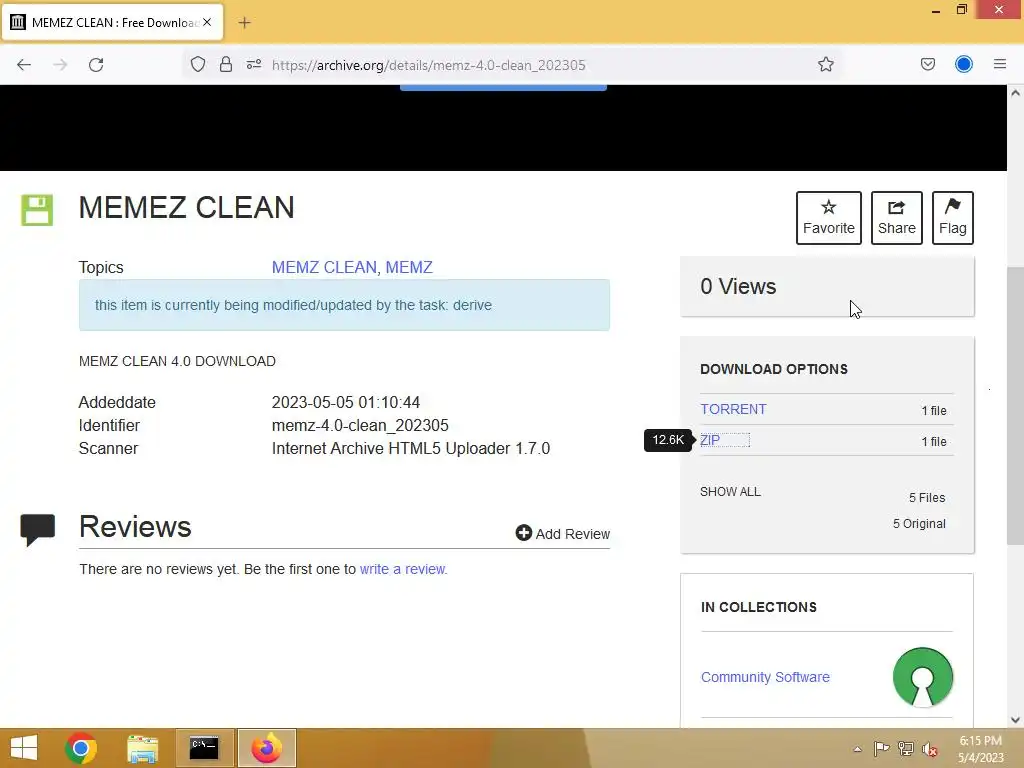Click the TORRENT download link
Image resolution: width=1024 pixels, height=768 pixels.
point(733,409)
